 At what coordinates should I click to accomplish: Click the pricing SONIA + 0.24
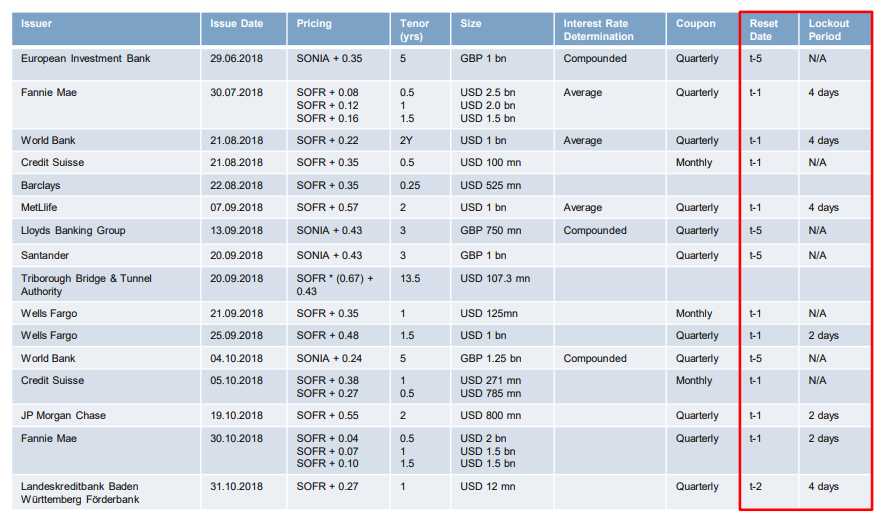329,359
